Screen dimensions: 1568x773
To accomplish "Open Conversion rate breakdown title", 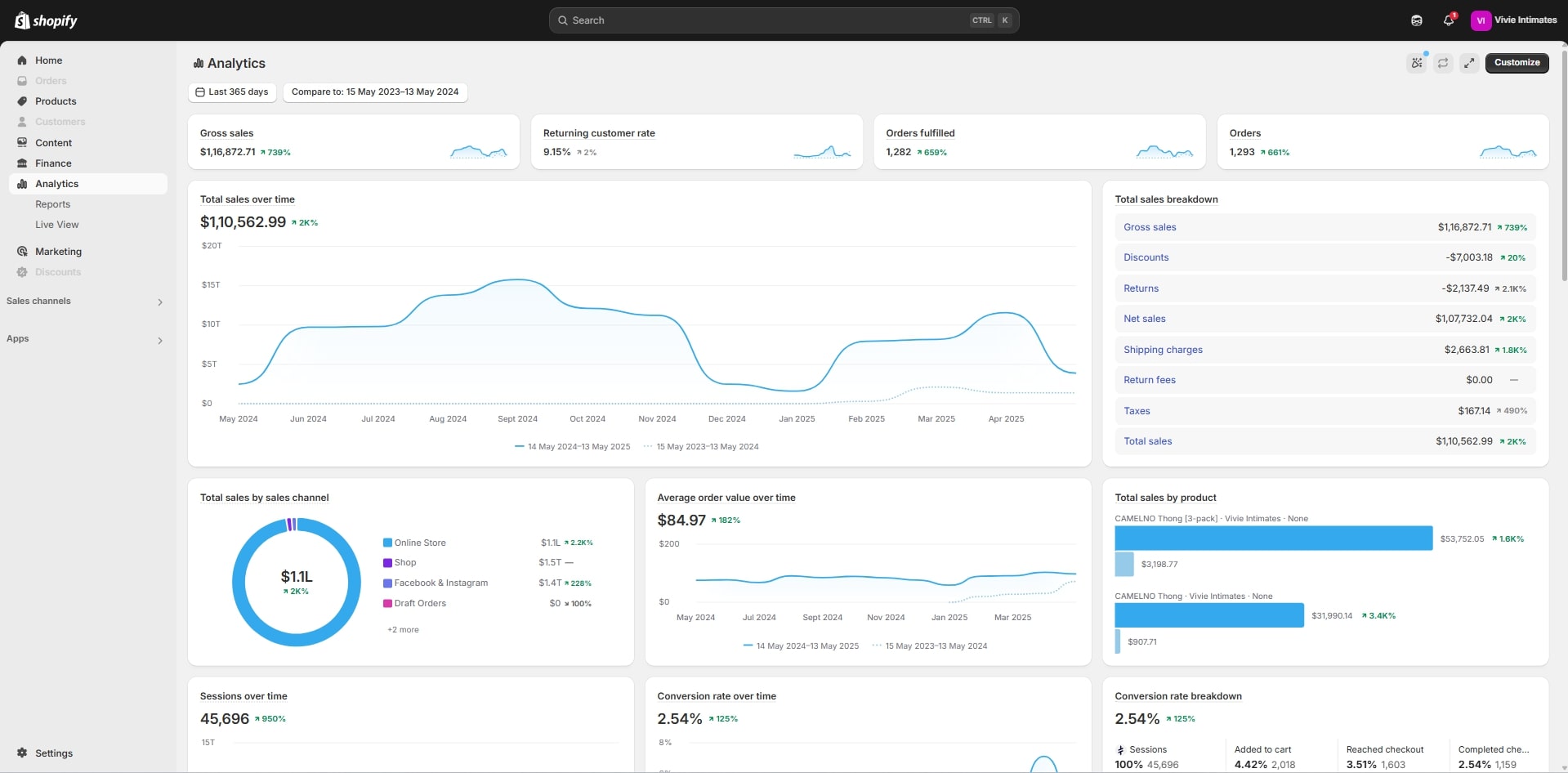I will click(1178, 696).
